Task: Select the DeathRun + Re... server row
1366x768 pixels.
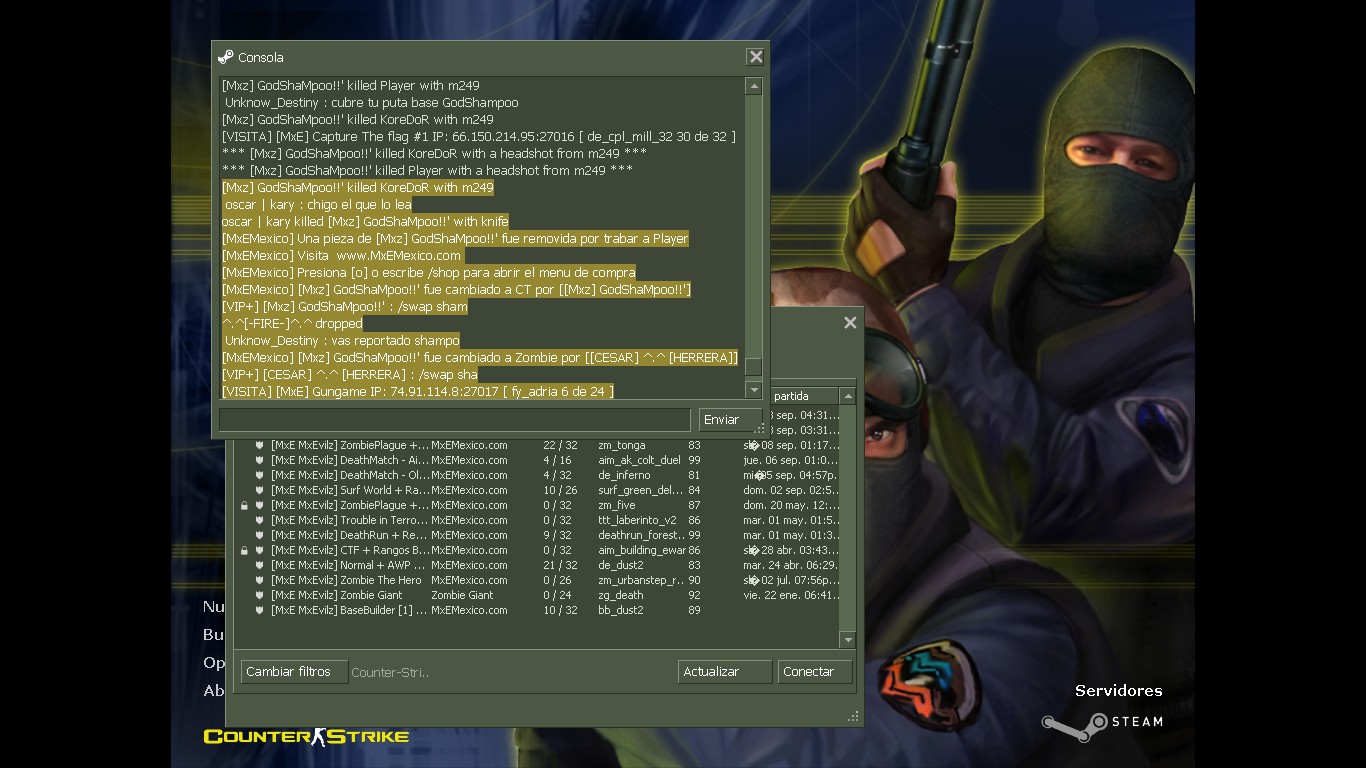Action: pyautogui.click(x=539, y=535)
